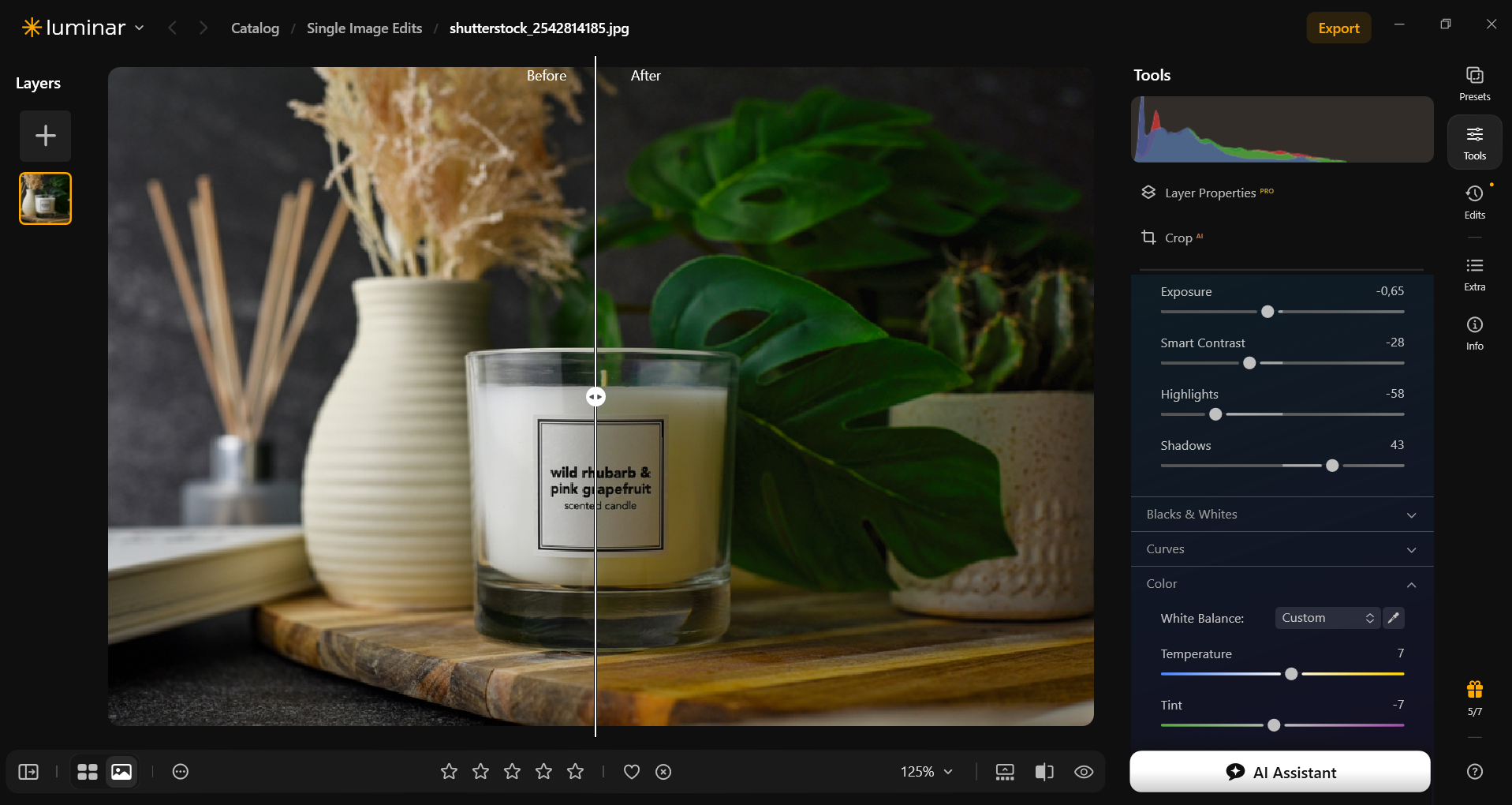This screenshot has width=1512, height=805.
Task: Go forward with the right arrow
Action: pos(203,28)
